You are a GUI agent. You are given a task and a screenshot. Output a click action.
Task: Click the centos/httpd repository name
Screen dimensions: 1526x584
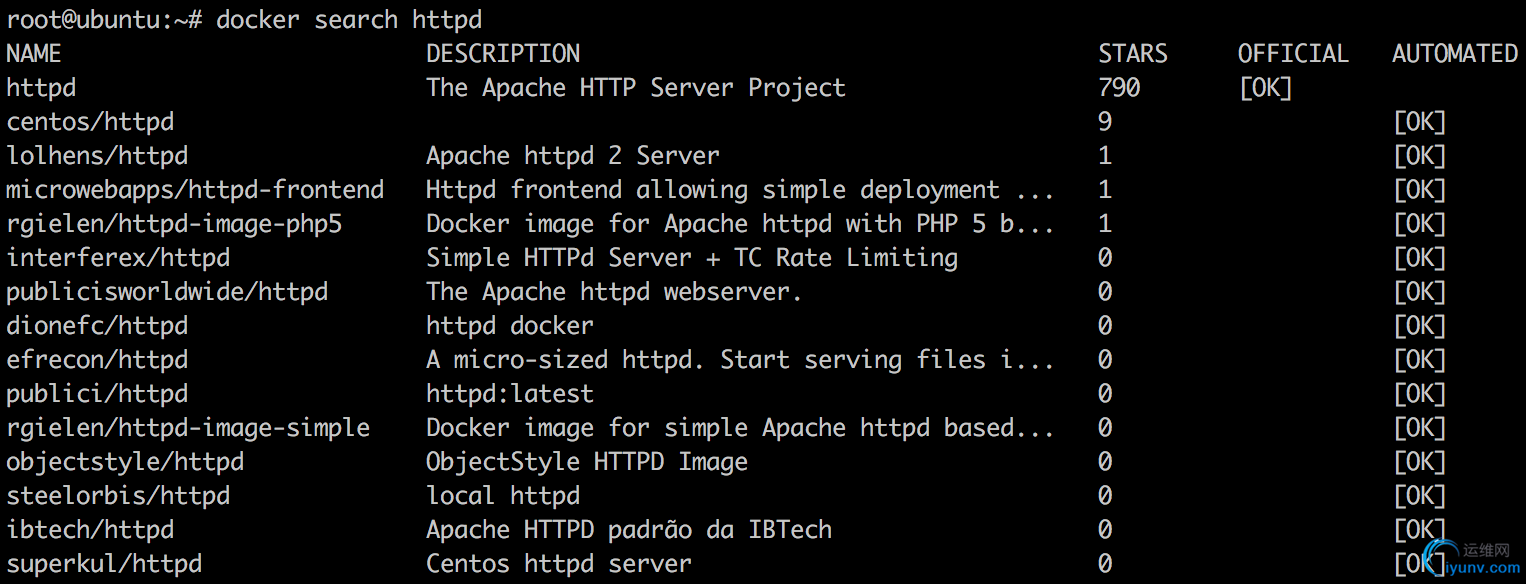tap(90, 122)
